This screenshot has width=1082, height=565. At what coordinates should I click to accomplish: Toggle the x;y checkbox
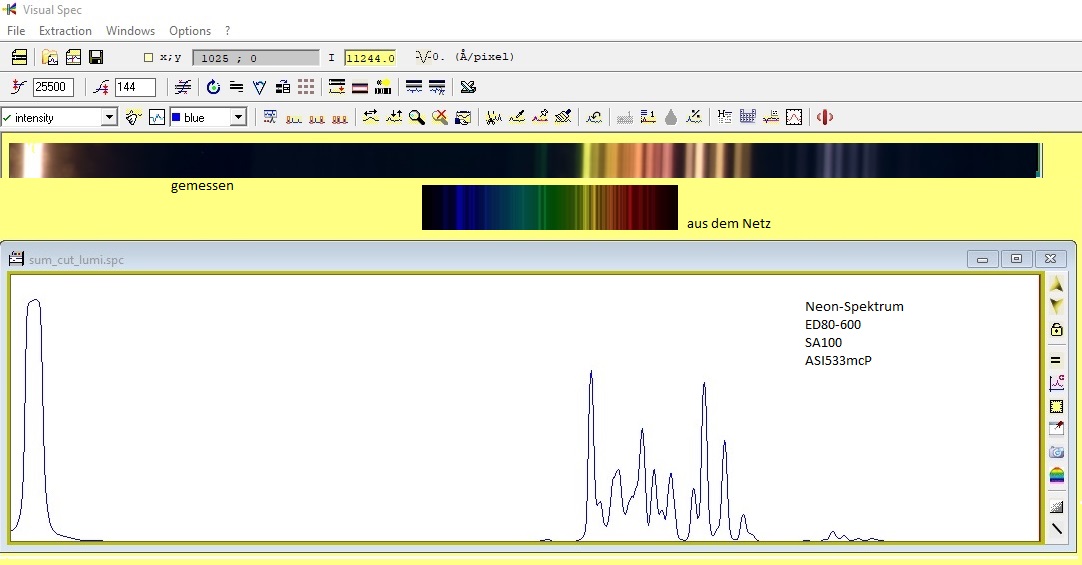[148, 57]
